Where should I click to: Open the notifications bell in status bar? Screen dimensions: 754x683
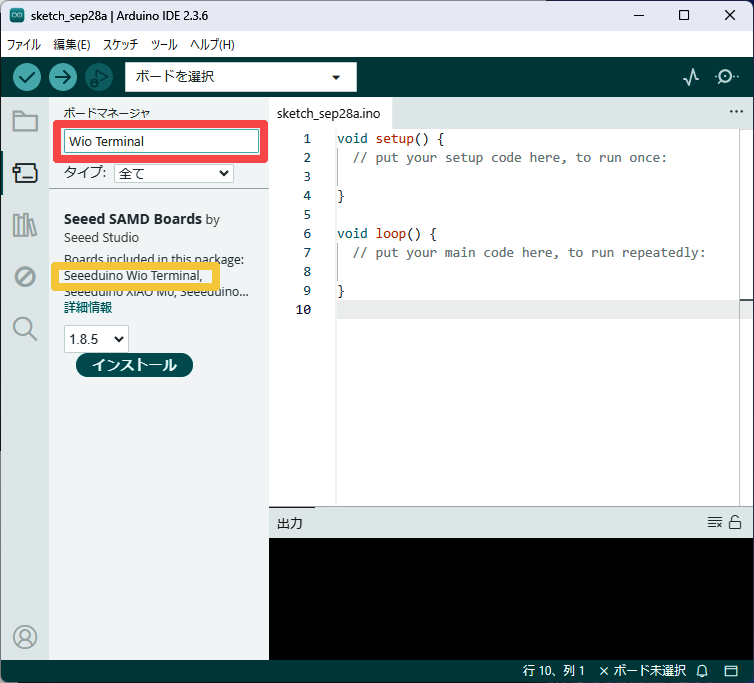(x=702, y=670)
